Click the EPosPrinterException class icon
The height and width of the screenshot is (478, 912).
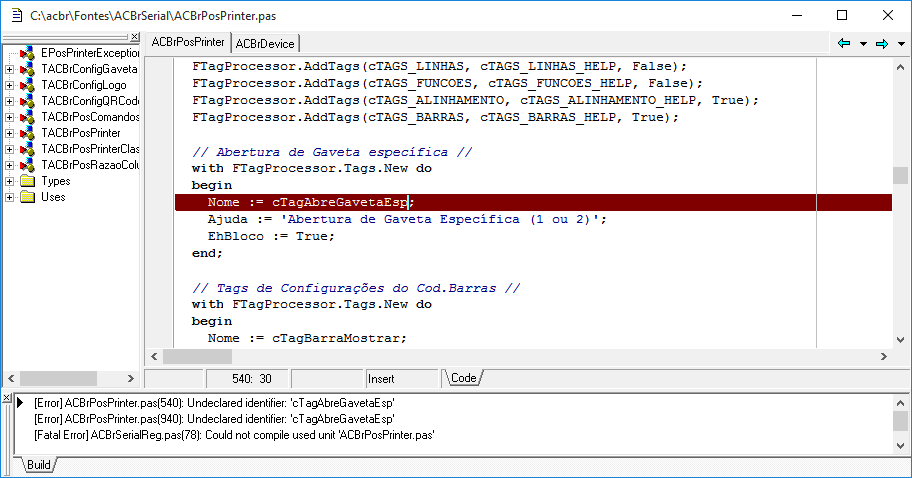point(27,53)
